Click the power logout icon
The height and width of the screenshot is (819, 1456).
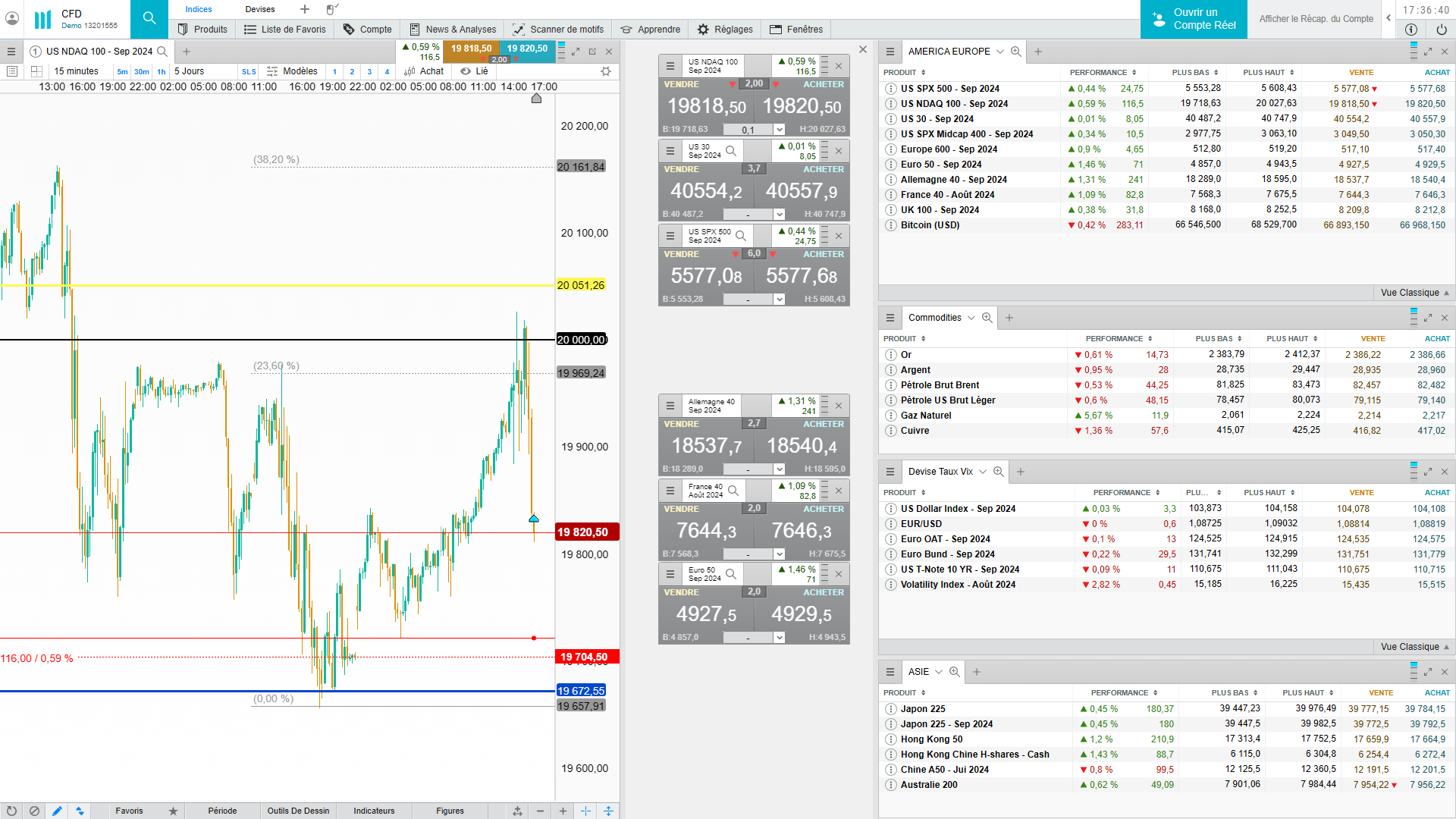pos(1441,30)
